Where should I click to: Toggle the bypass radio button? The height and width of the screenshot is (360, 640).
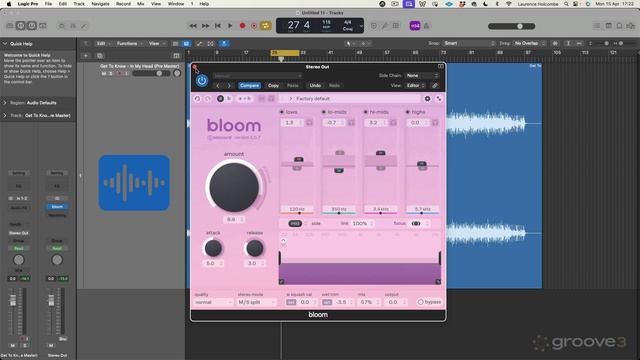point(420,302)
